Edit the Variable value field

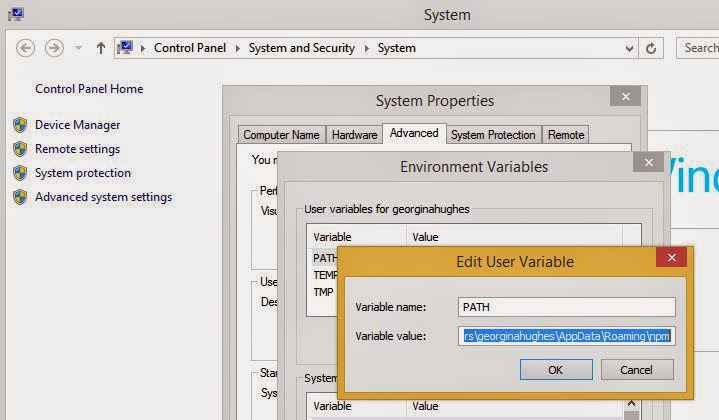tap(566, 336)
